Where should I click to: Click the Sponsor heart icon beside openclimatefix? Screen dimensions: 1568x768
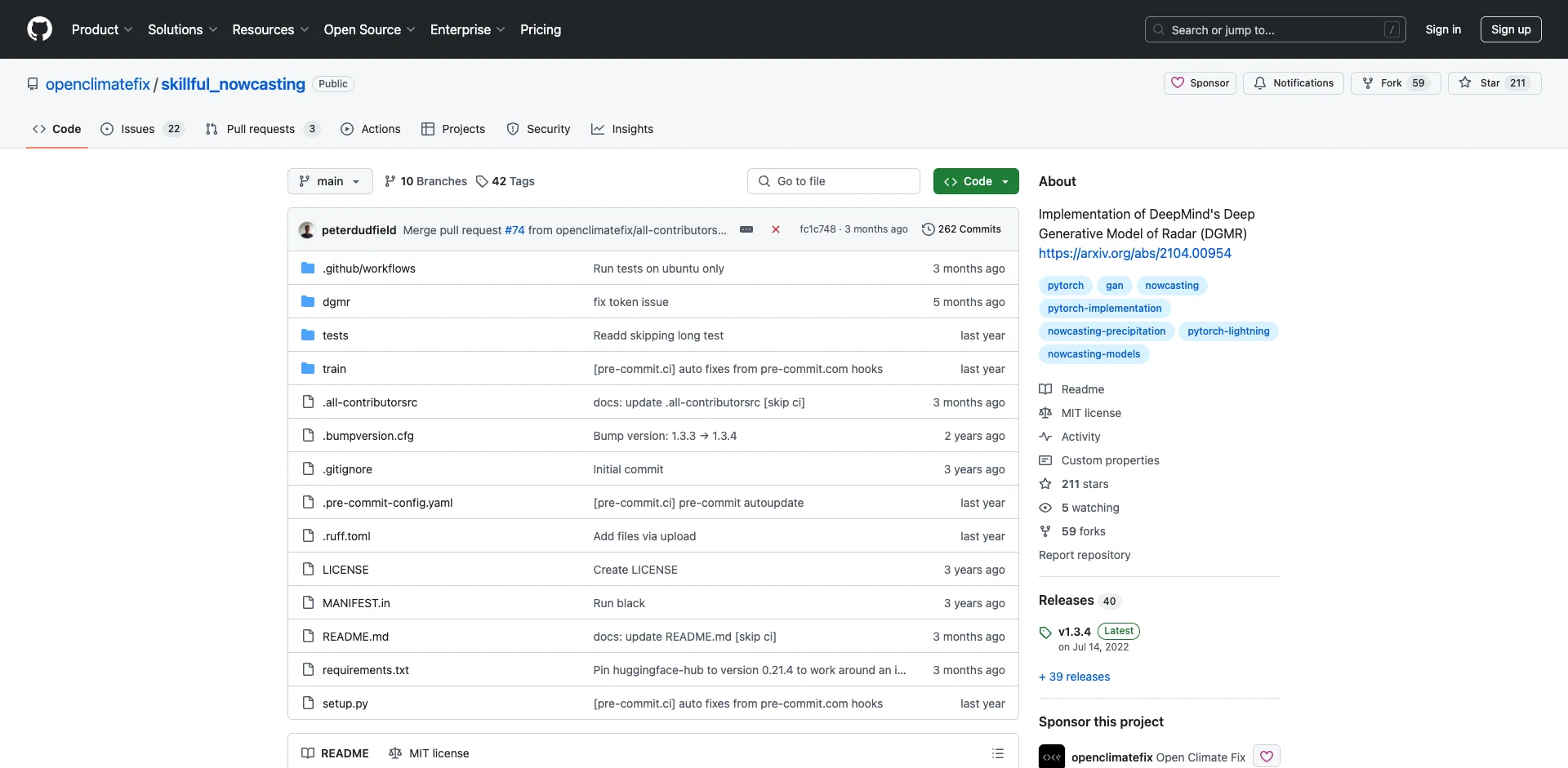[x=1267, y=757]
